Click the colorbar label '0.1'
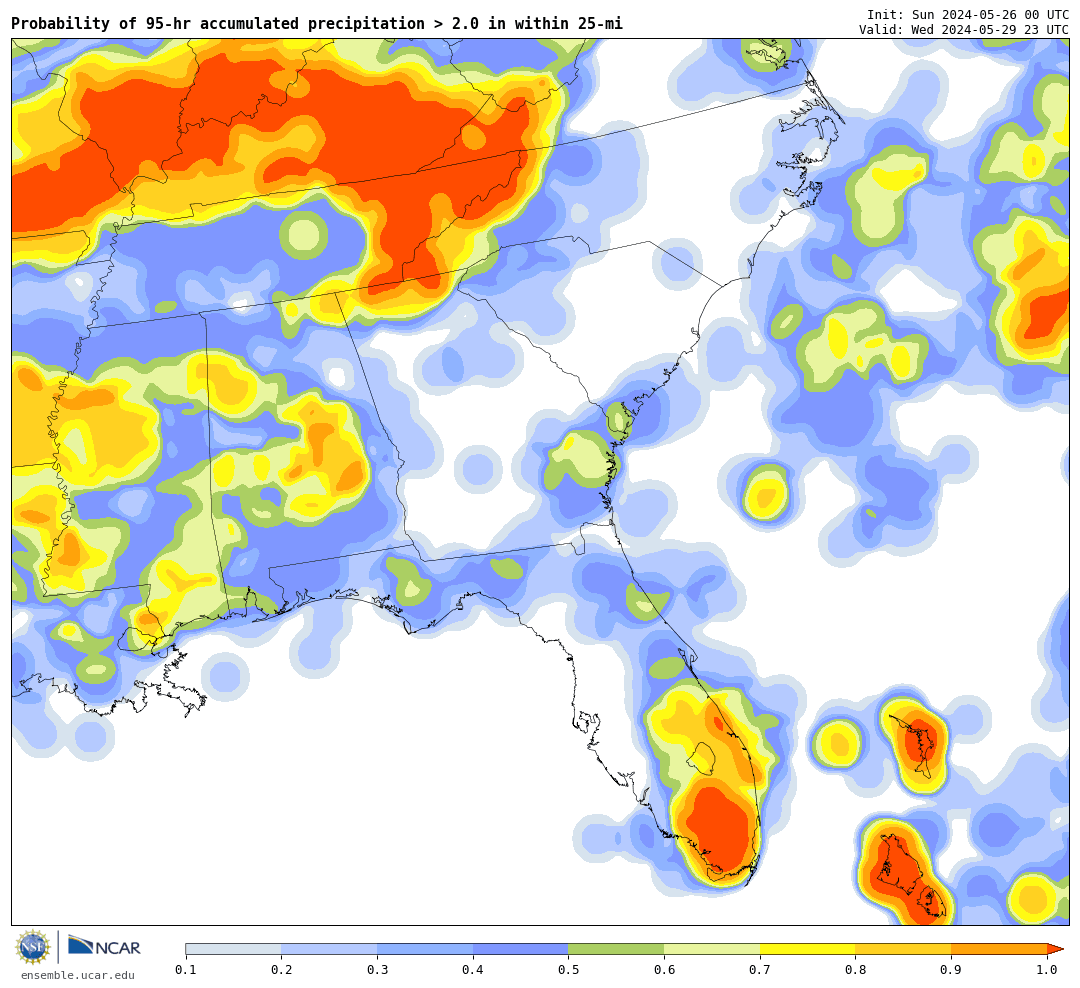The image size is (1080, 988). [x=186, y=969]
